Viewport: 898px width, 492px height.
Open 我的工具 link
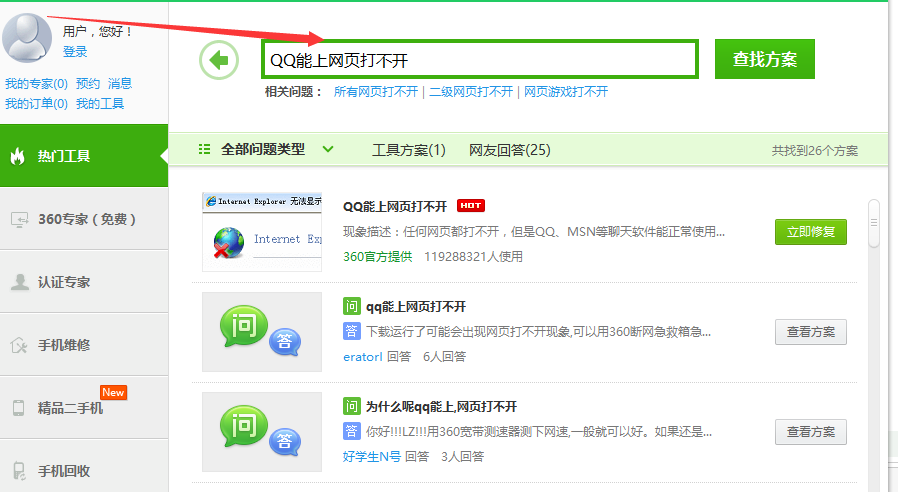100,104
